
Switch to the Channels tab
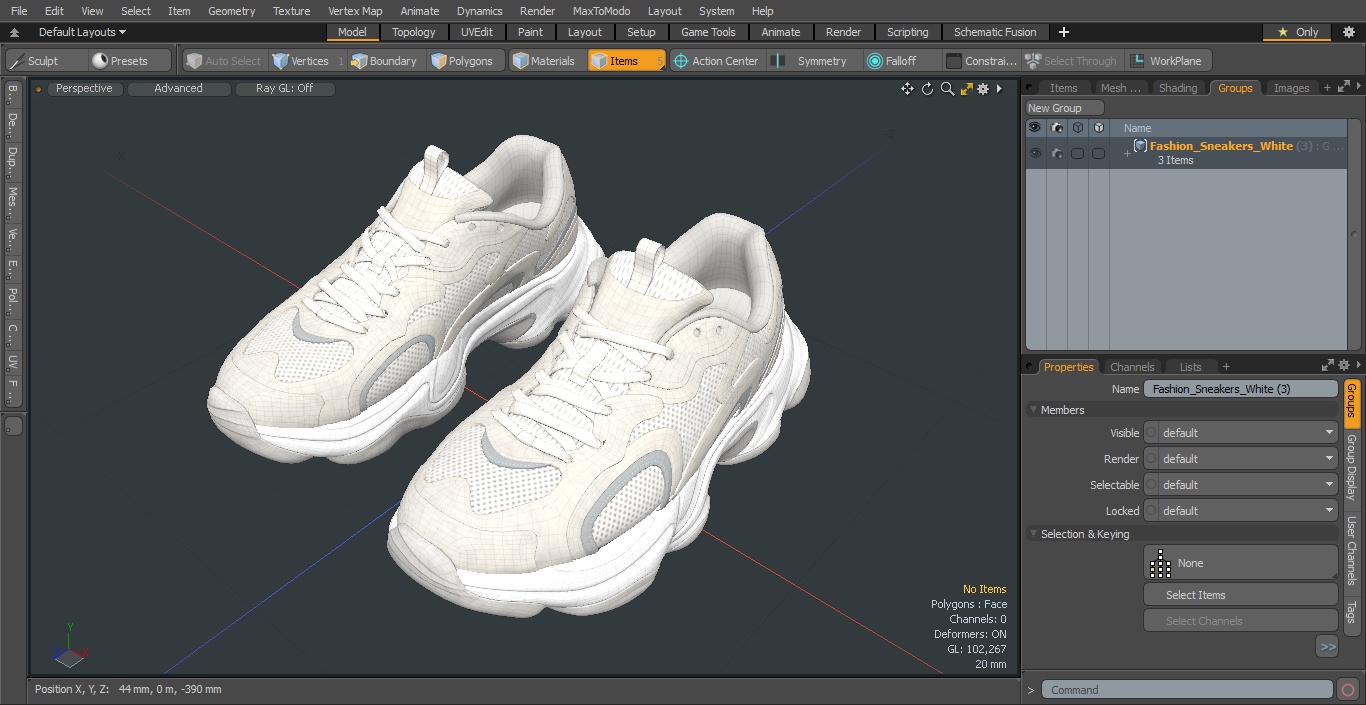tap(1132, 367)
